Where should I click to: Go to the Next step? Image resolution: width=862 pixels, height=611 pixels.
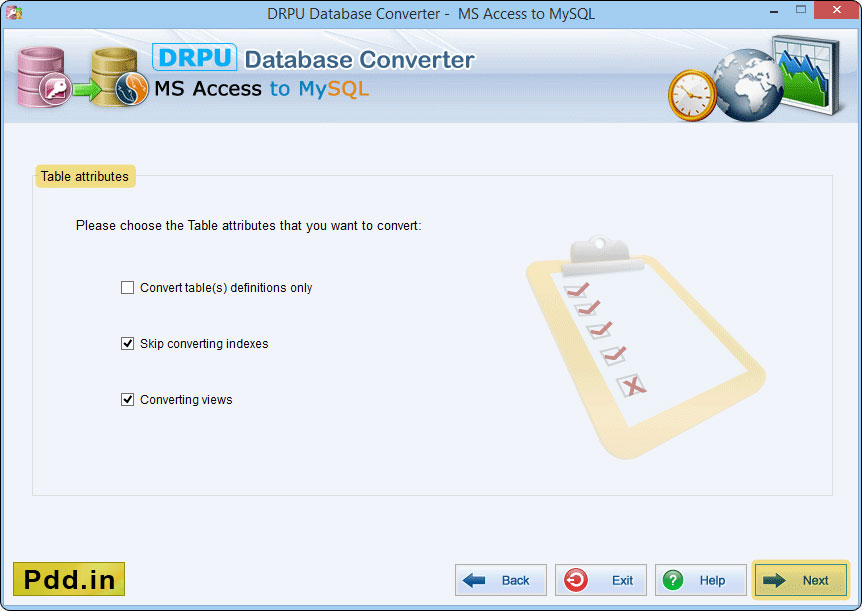click(800, 580)
